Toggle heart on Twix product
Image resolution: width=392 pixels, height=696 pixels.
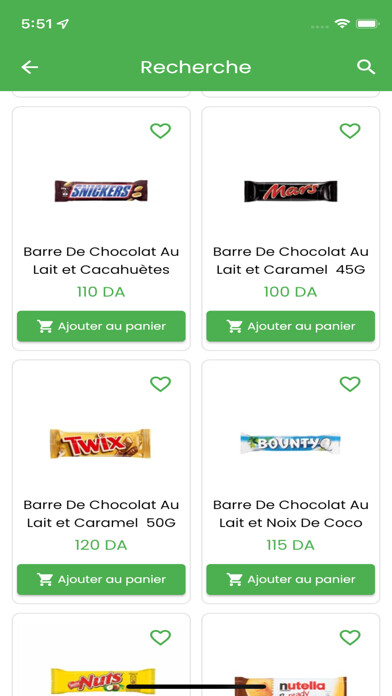pyautogui.click(x=160, y=384)
